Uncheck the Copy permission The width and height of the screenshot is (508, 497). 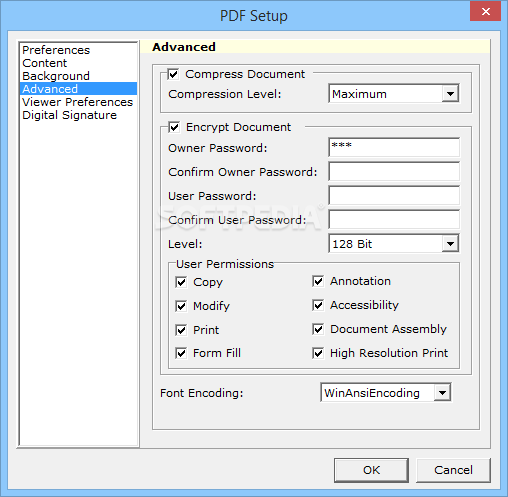point(181,282)
